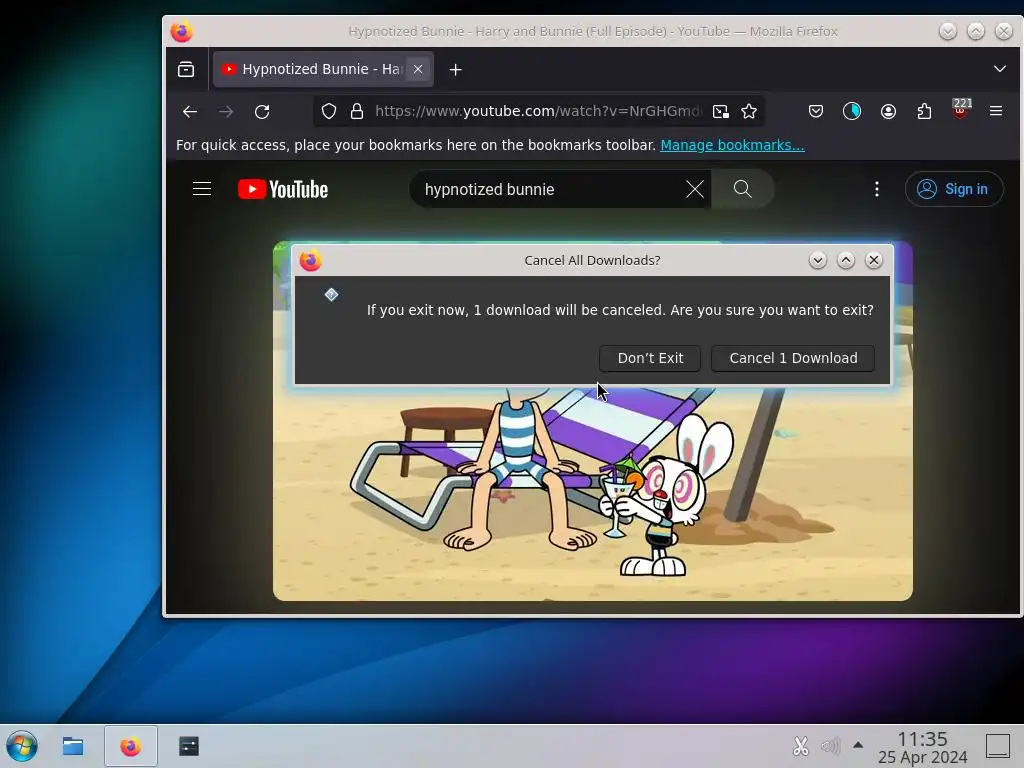Clear the YouTube search query
This screenshot has width=1024, height=768.
pos(695,189)
